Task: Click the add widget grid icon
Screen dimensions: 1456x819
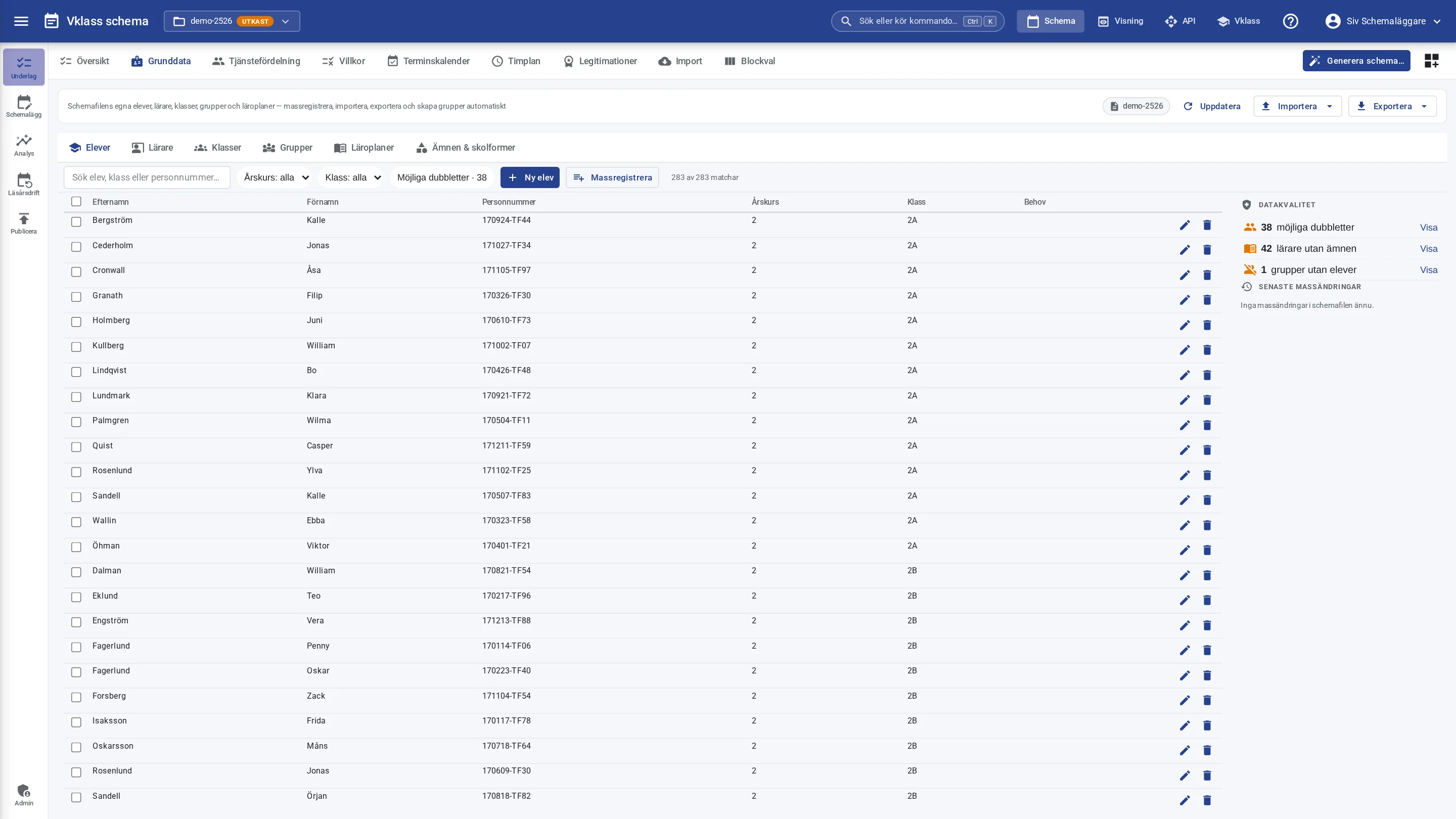Action: (x=1431, y=61)
